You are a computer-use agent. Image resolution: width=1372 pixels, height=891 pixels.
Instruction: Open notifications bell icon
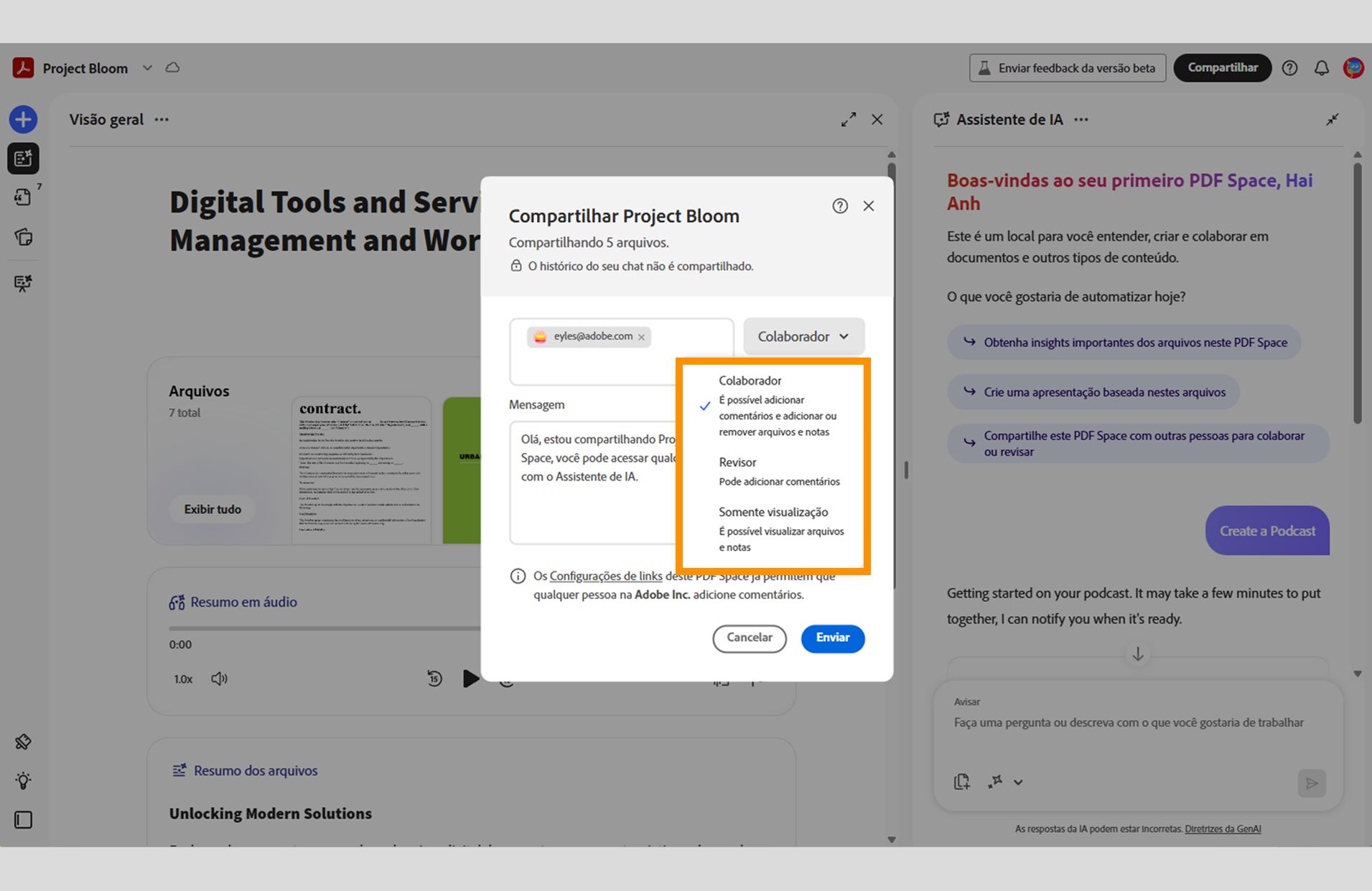pyautogui.click(x=1321, y=68)
